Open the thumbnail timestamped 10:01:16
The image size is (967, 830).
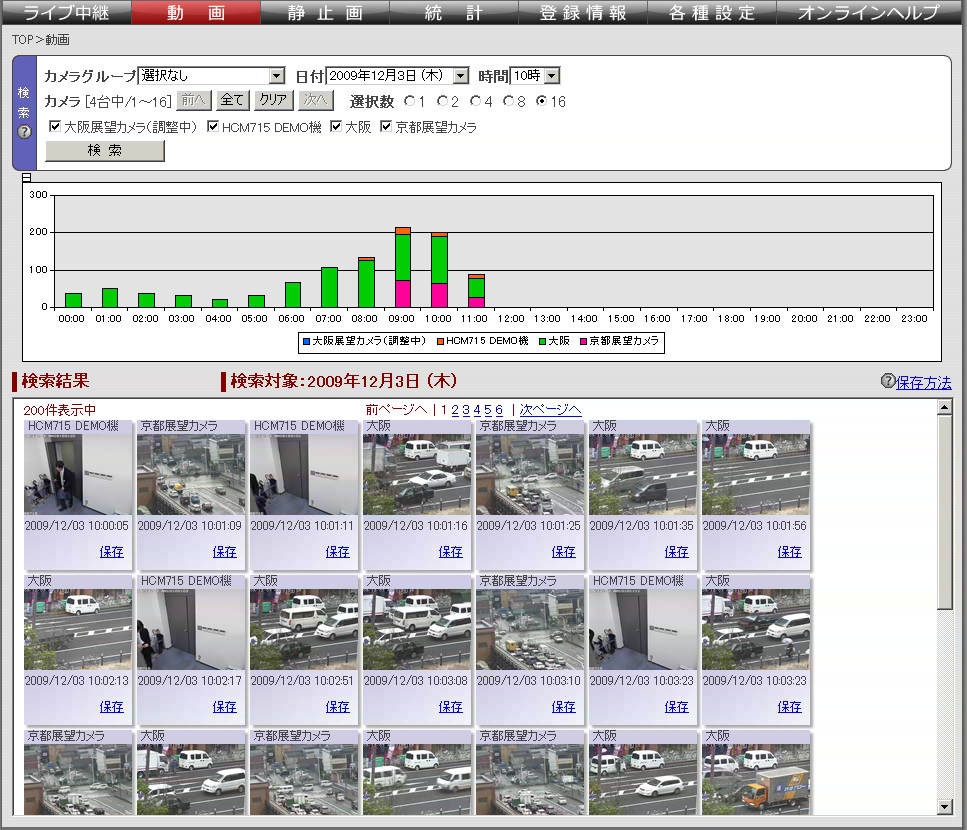click(417, 474)
